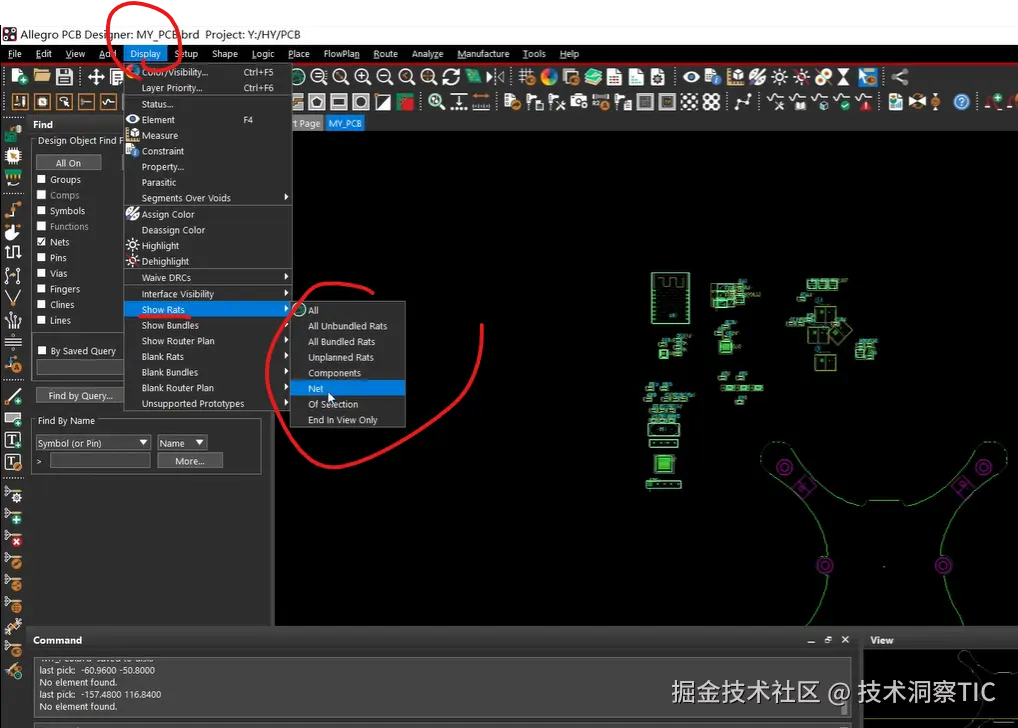This screenshot has height=728, width=1018.
Task: Open the Route menu in menu bar
Action: [x=386, y=54]
